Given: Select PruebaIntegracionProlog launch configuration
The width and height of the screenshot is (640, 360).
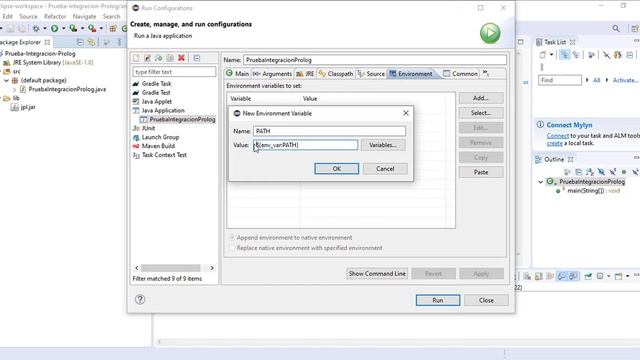Looking at the screenshot, I should [x=182, y=120].
